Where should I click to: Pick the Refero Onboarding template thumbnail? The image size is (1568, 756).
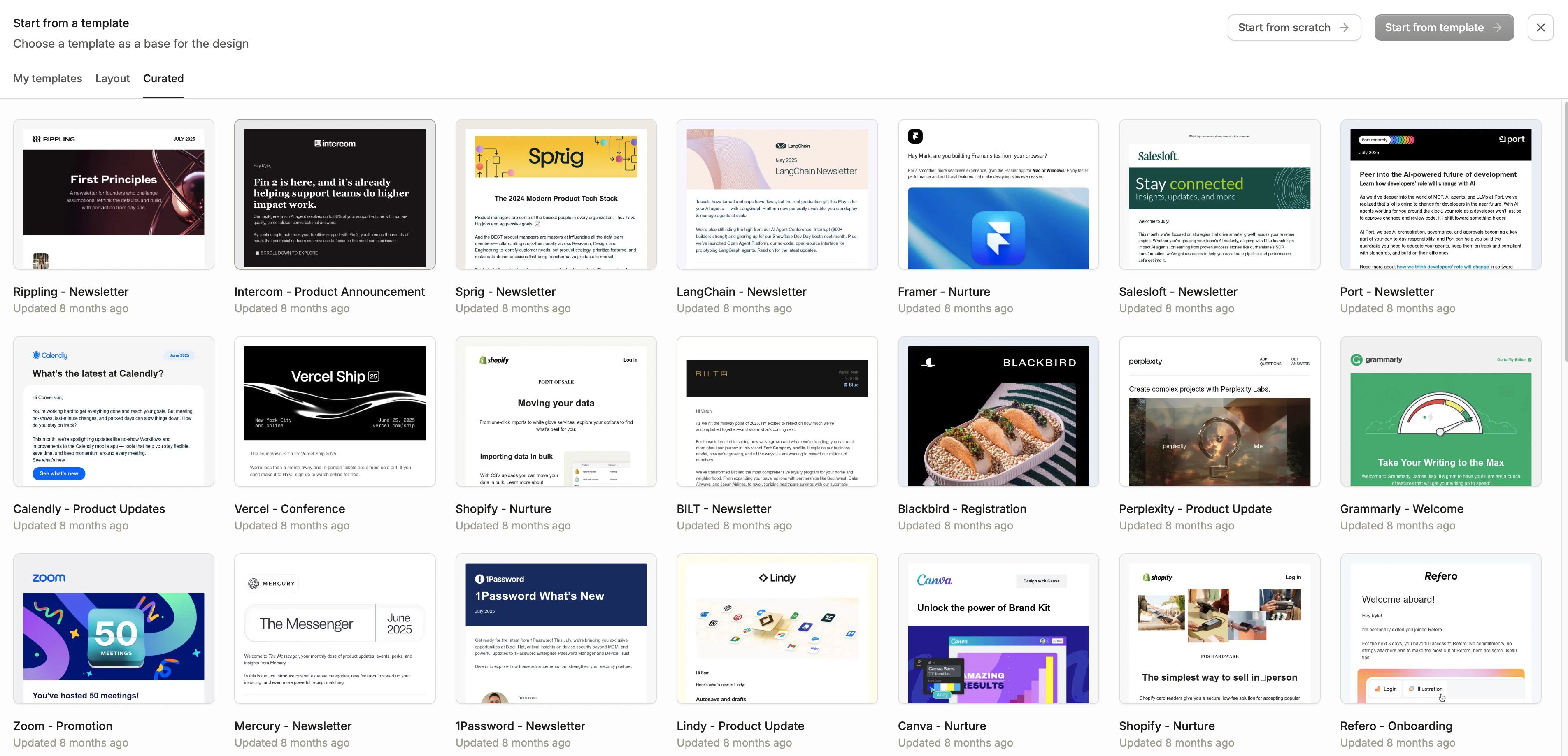1440,628
